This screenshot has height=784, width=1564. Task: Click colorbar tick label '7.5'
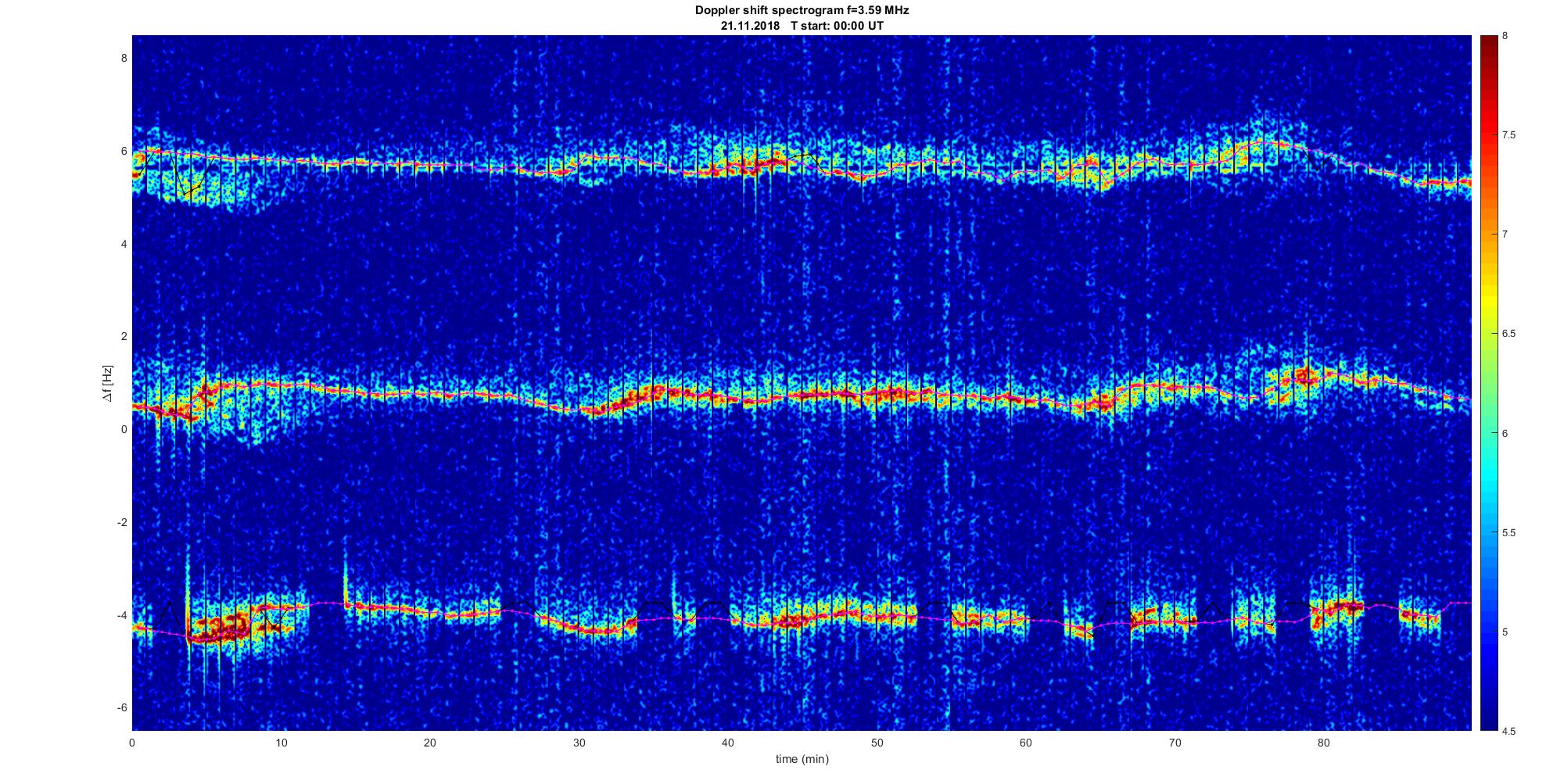[1509, 135]
